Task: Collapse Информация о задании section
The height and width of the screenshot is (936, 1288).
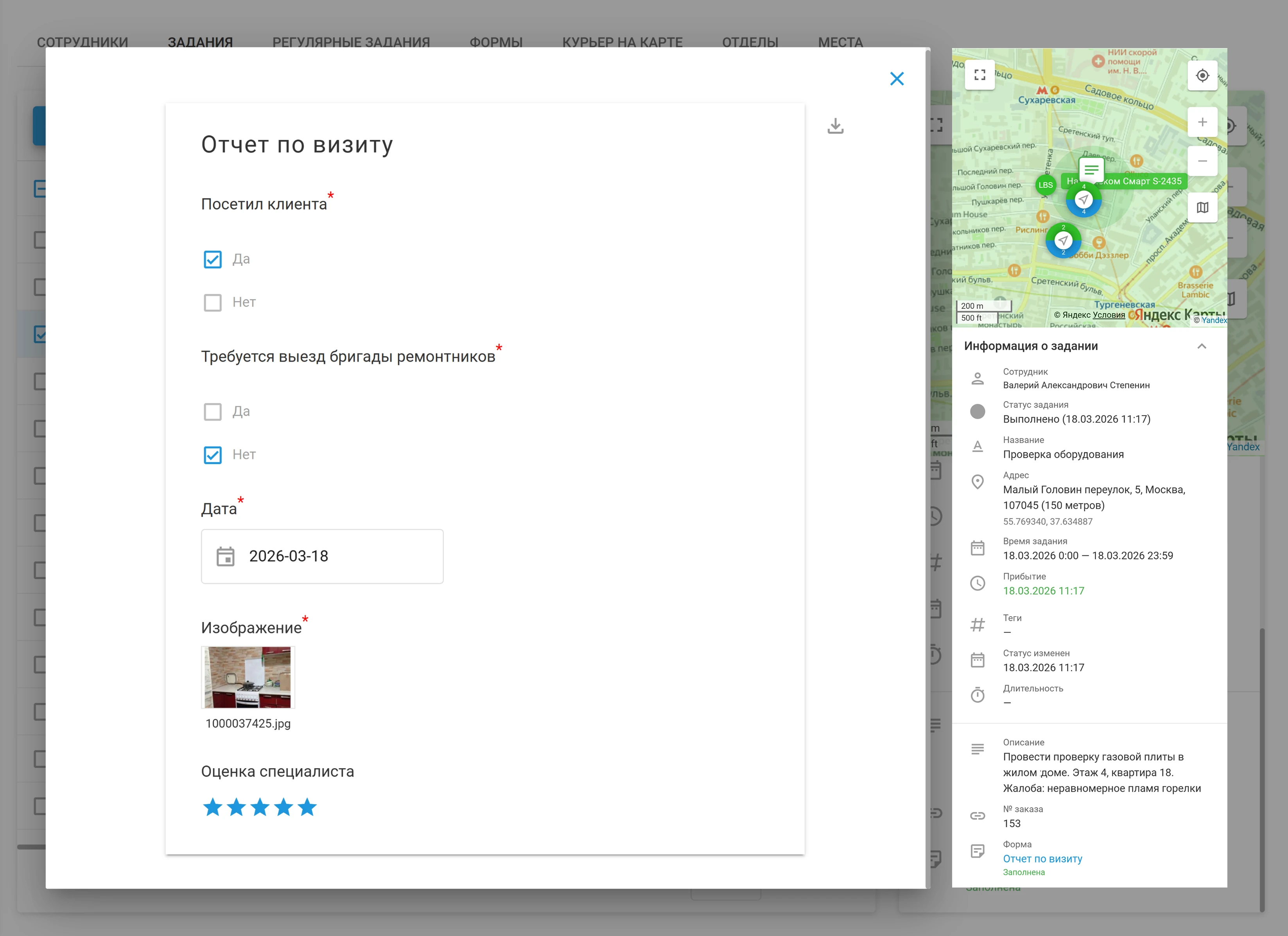Action: coord(1202,346)
